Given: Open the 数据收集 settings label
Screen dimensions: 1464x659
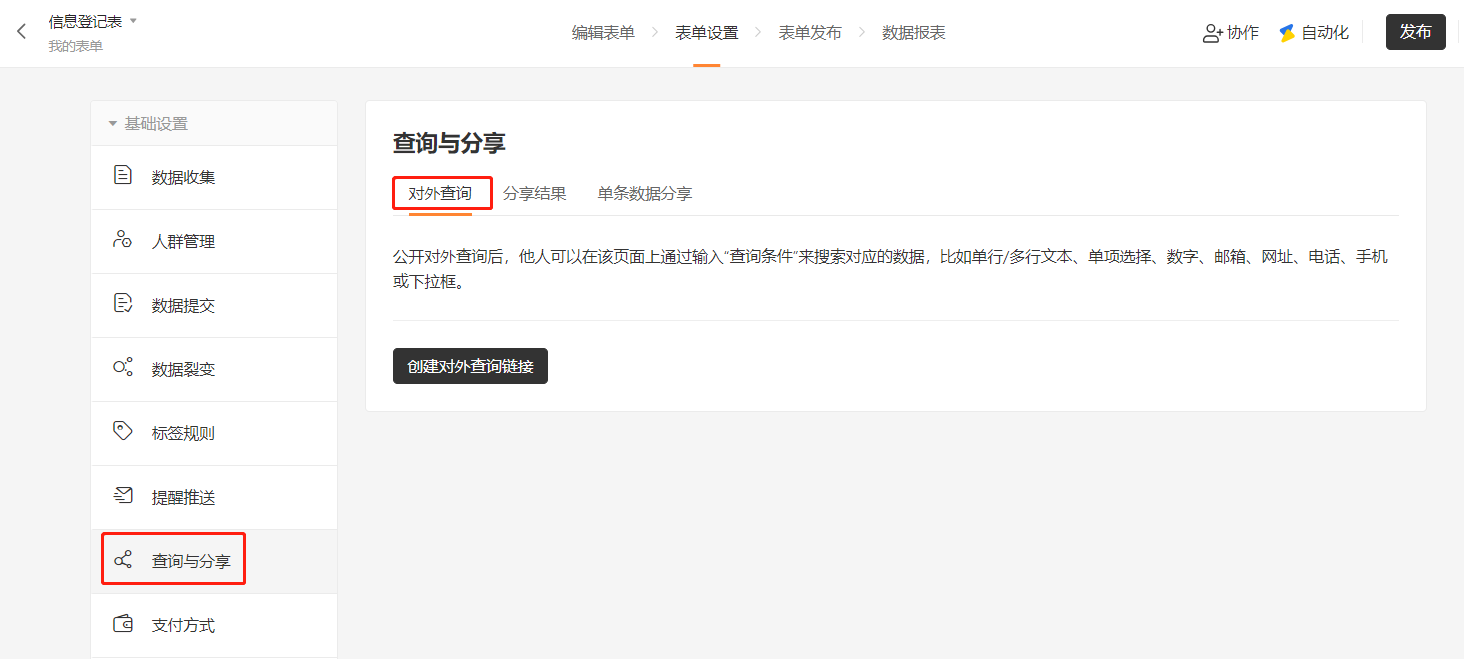Looking at the screenshot, I should point(183,178).
